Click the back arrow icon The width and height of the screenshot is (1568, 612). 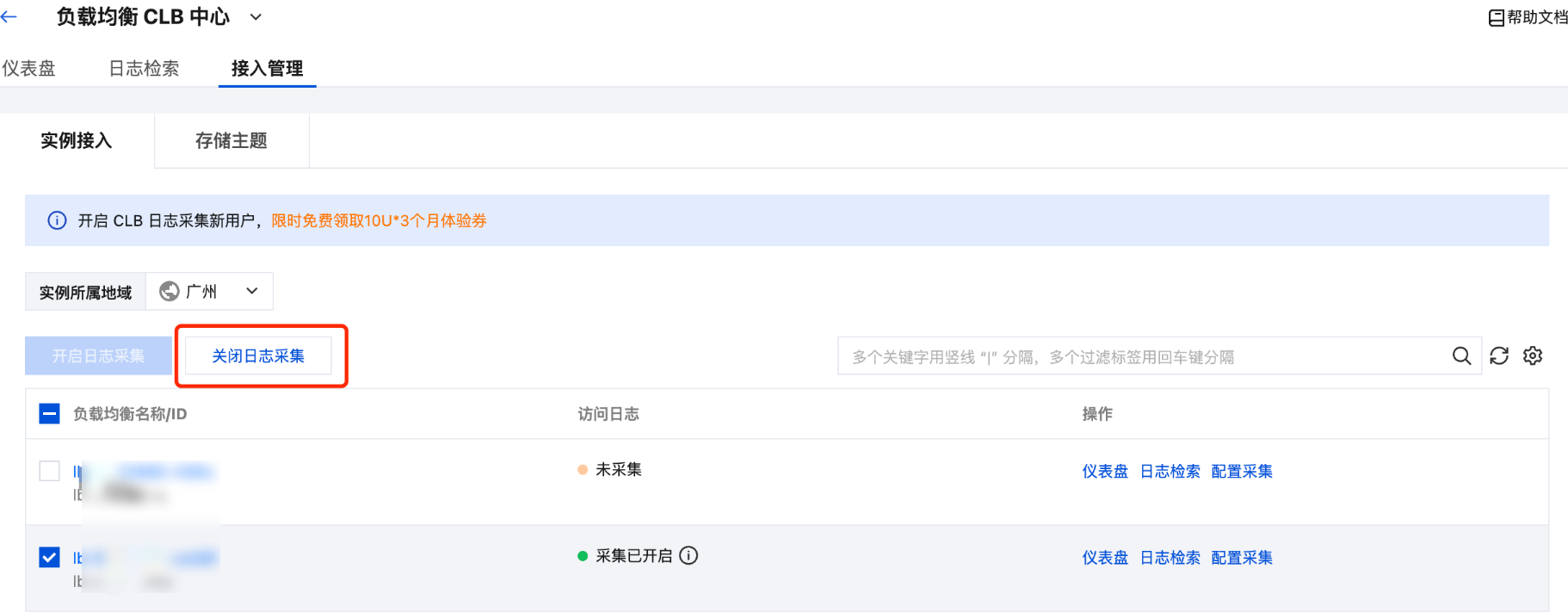click(x=9, y=16)
